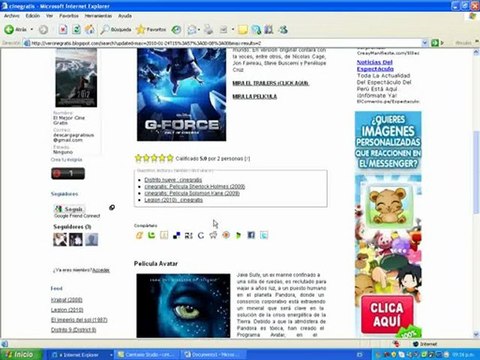This screenshot has height=360, width=480.
Task: Click MIRA EL TRAILERS link
Action: tap(270, 83)
